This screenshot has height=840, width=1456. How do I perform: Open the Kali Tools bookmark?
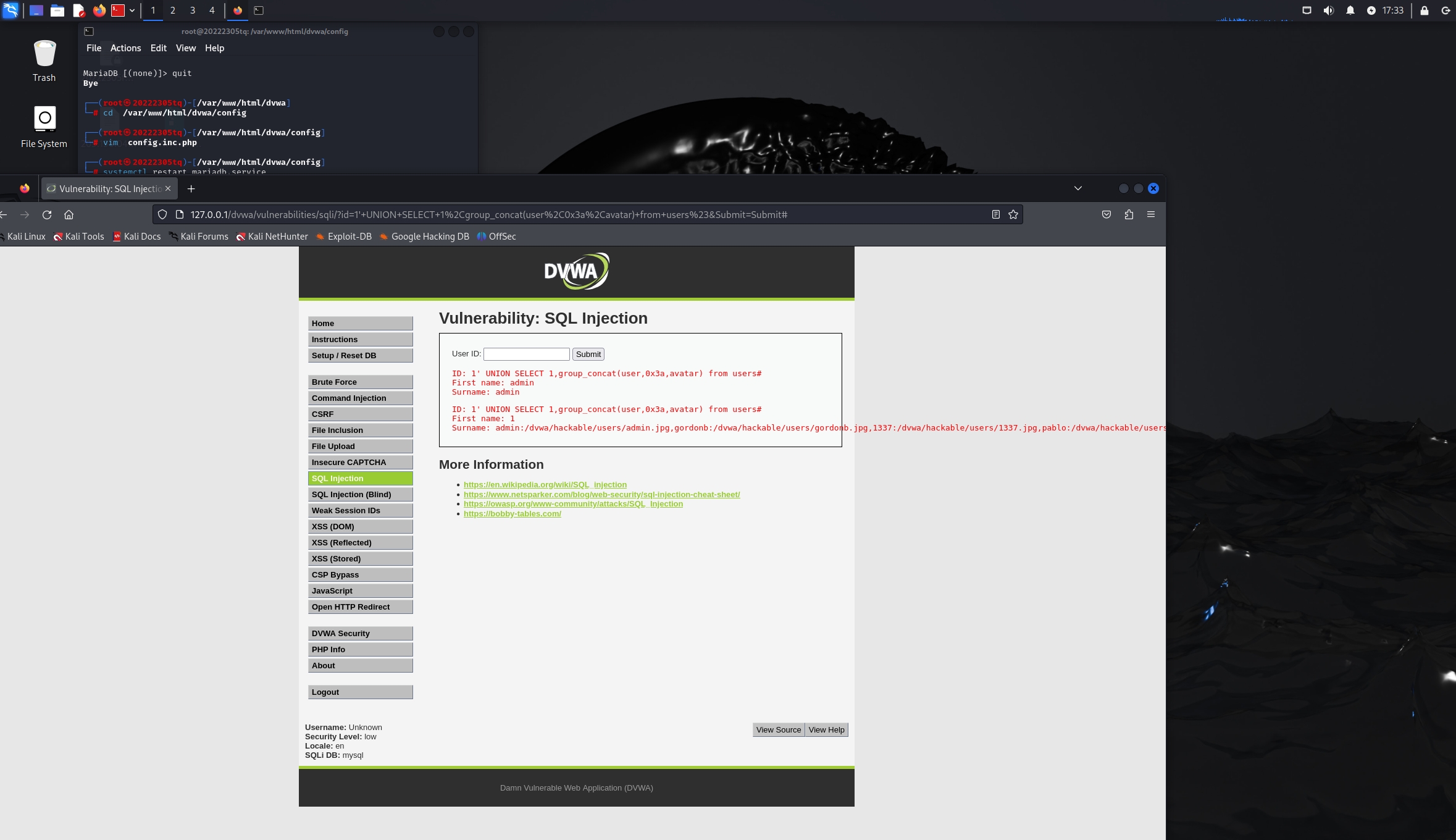[78, 237]
